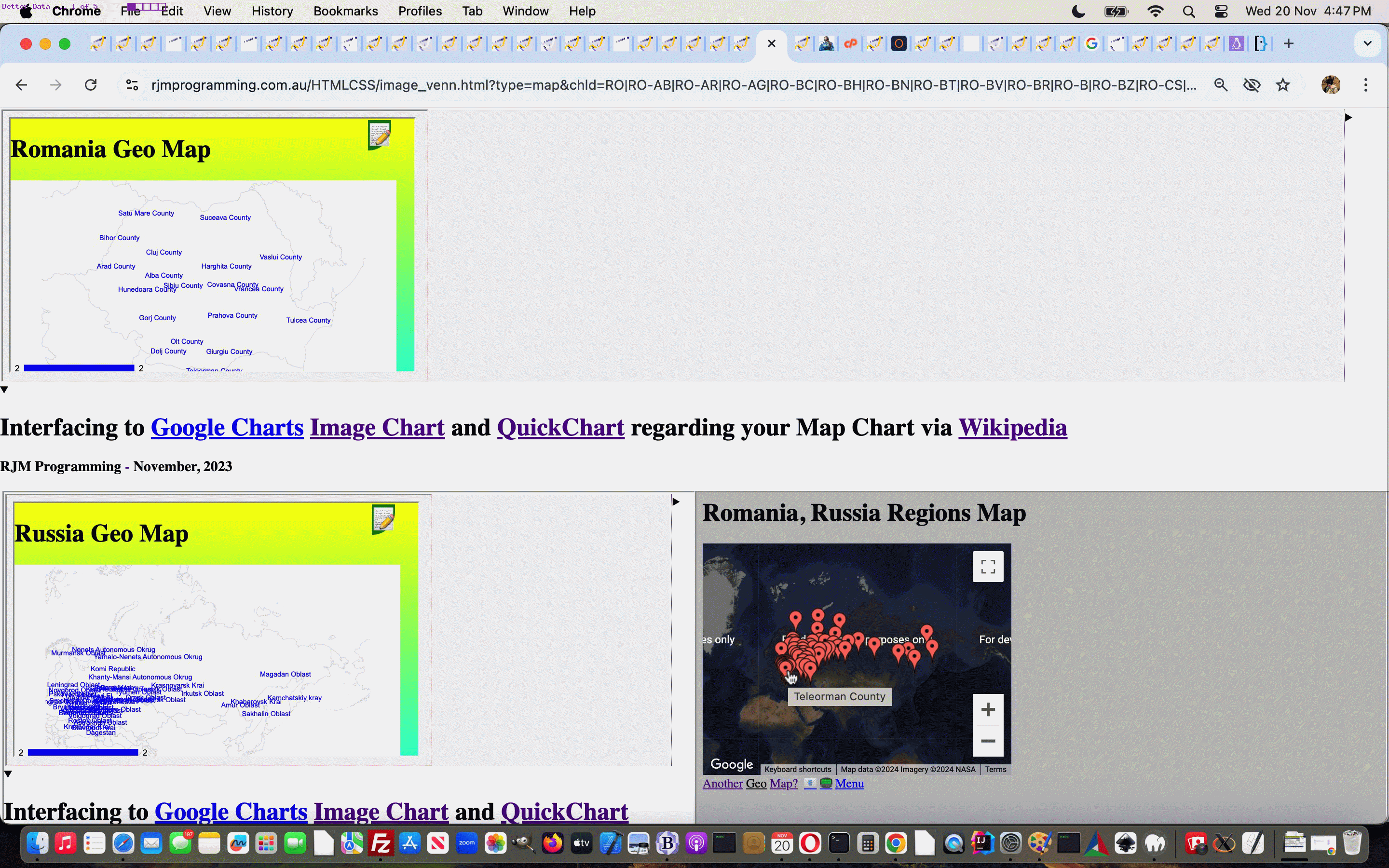Click the Teleorman County map marker
The width and height of the screenshot is (1389, 868).
click(786, 669)
